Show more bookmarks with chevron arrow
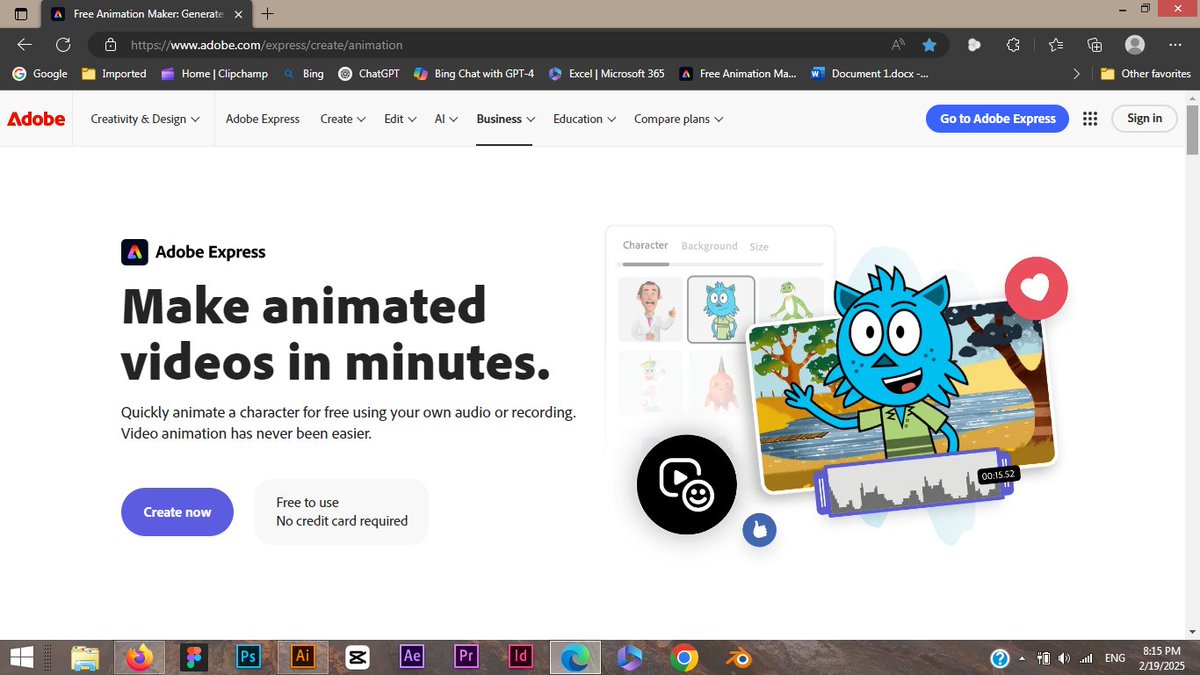The width and height of the screenshot is (1200, 675). click(x=1076, y=73)
